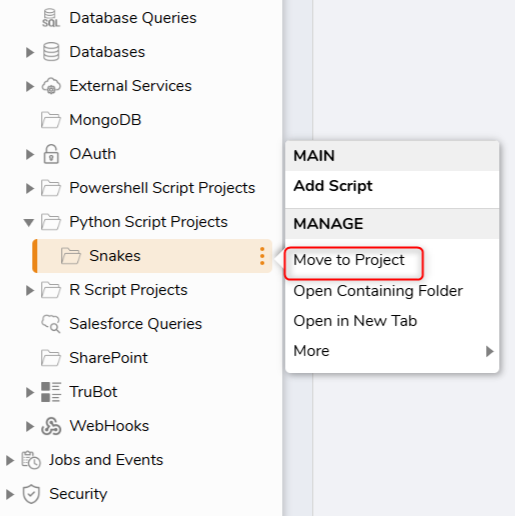Click the Databases cylinder icon

point(51,52)
